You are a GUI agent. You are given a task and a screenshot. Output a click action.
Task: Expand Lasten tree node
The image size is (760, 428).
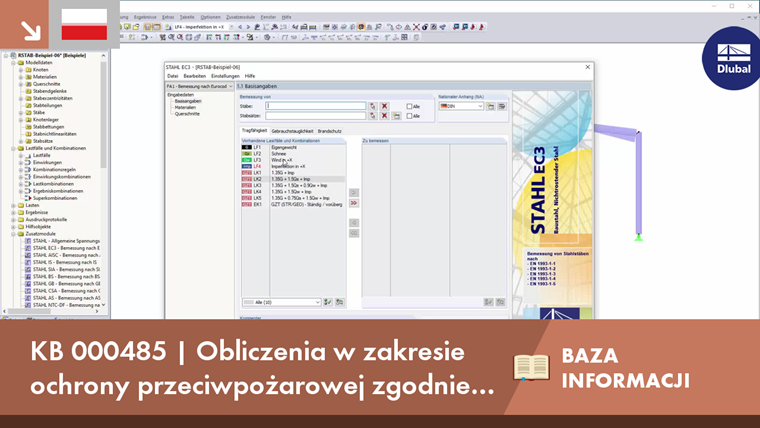click(x=14, y=206)
